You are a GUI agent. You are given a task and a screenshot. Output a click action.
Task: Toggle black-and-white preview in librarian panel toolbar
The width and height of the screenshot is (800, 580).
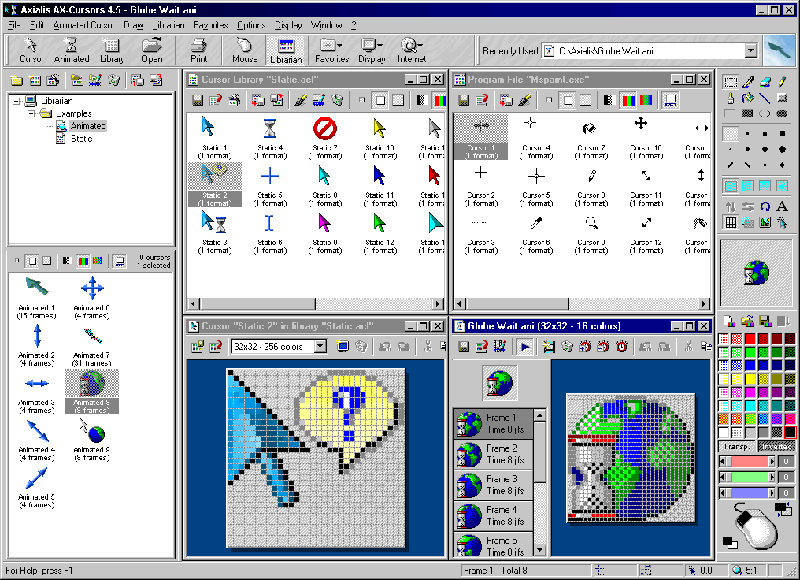[66, 261]
